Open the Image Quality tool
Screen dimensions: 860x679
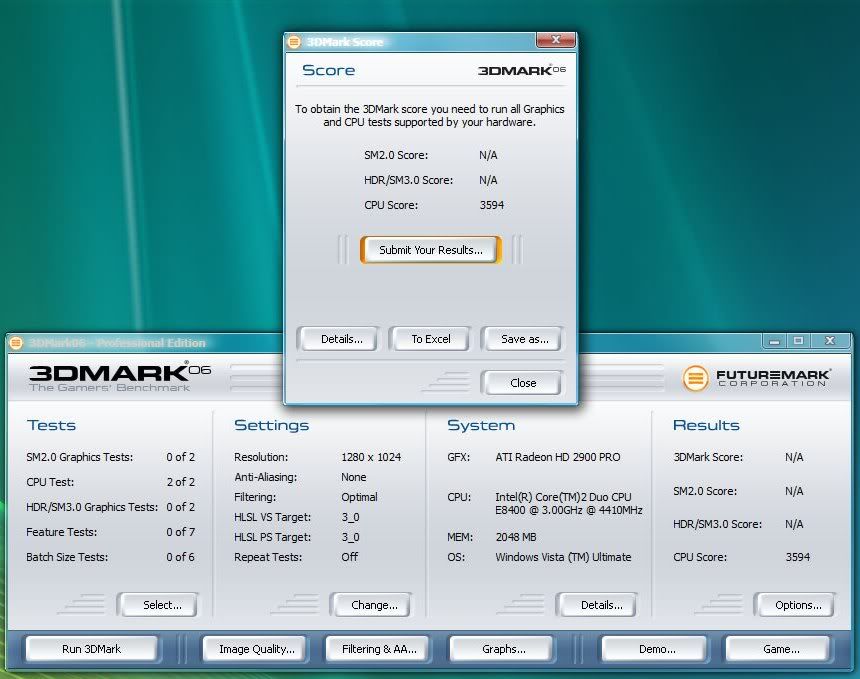[256, 649]
